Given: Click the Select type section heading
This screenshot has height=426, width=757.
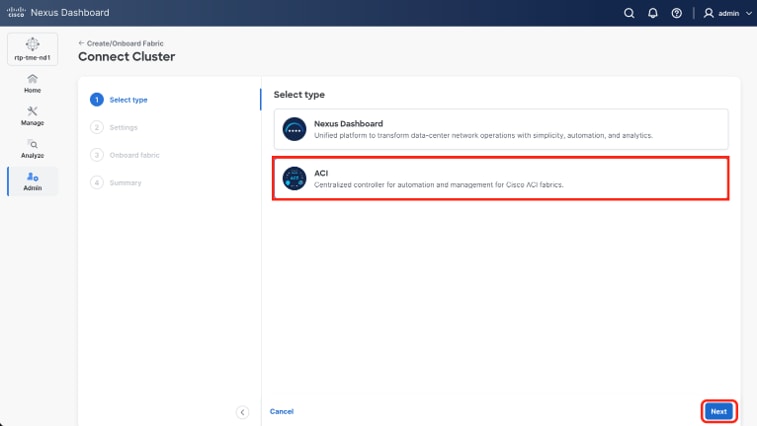Looking at the screenshot, I should 299,95.
